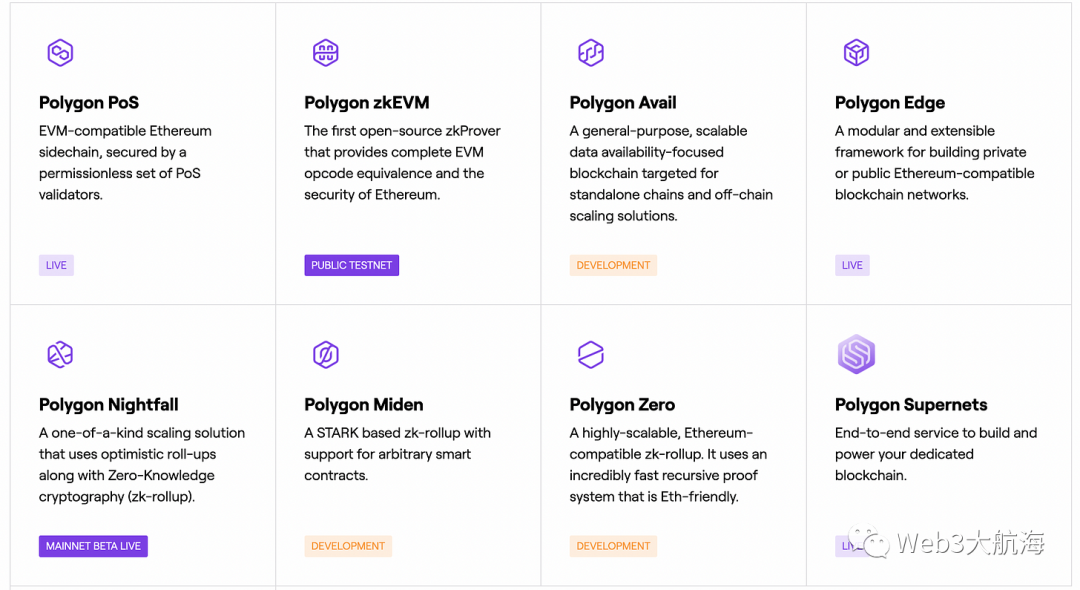This screenshot has height=590, width=1080.
Task: Click the Polygon zkEVM icon
Action: coord(326,52)
